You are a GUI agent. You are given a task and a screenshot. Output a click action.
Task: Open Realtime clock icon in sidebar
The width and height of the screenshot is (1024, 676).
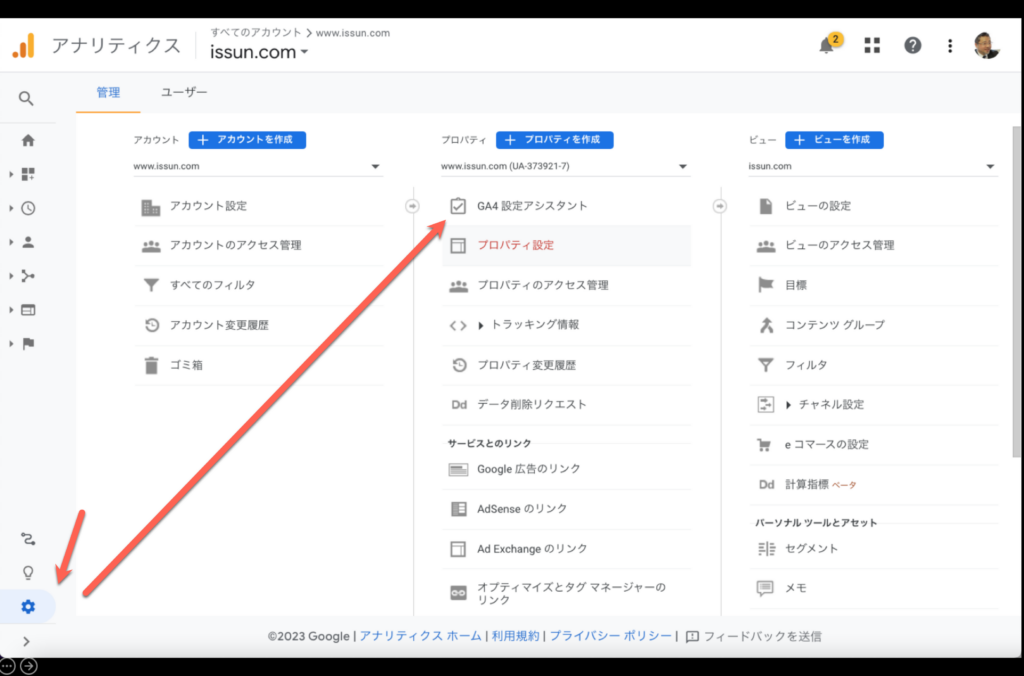[28, 208]
